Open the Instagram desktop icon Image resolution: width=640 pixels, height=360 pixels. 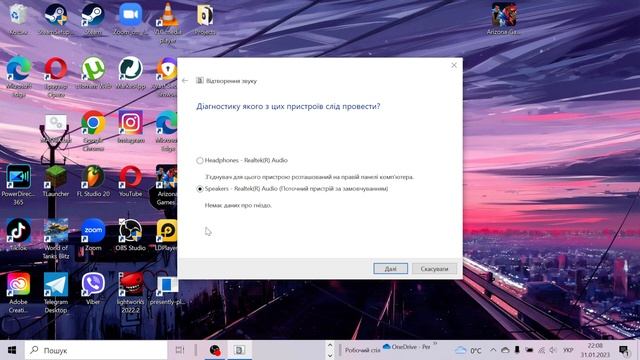(x=131, y=127)
